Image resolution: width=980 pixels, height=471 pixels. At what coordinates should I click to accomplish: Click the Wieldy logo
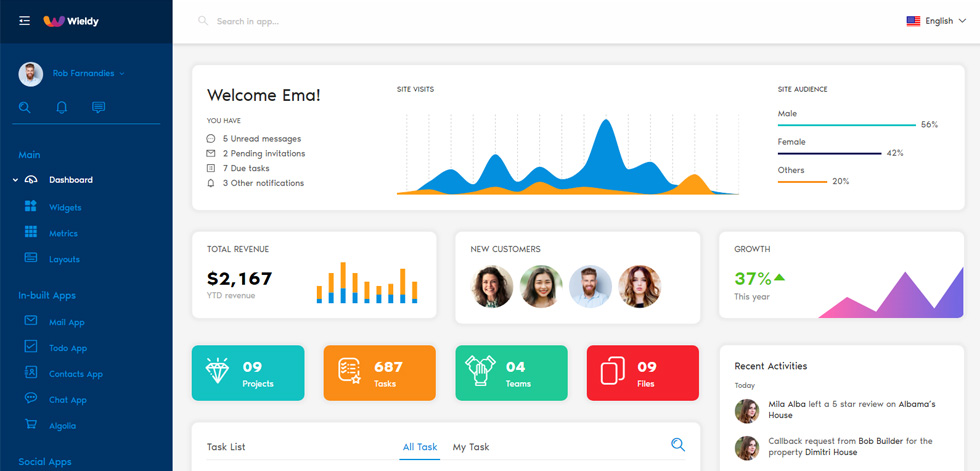pyautogui.click(x=71, y=21)
